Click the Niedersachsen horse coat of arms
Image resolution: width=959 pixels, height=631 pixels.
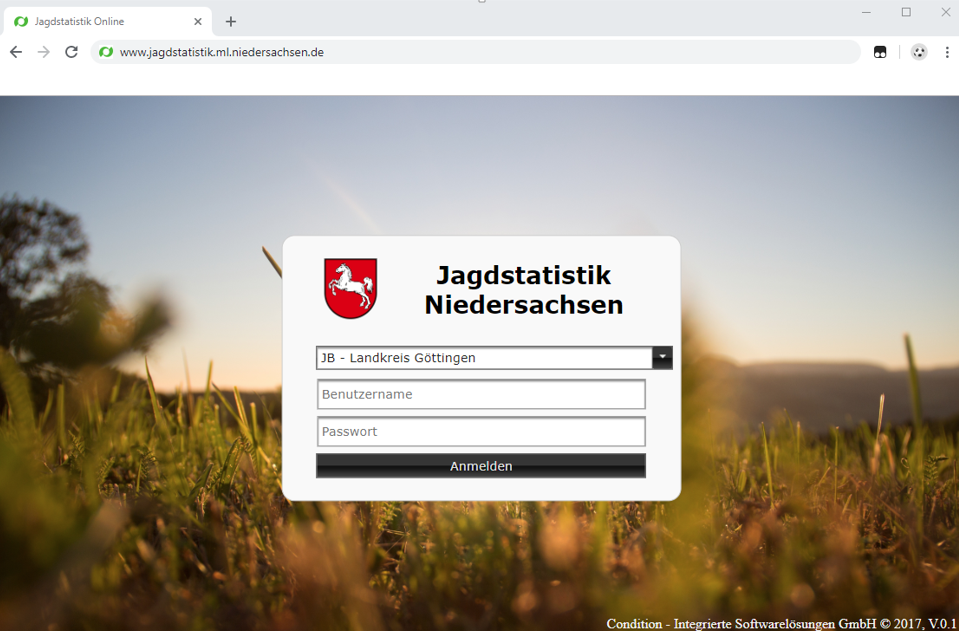(350, 288)
